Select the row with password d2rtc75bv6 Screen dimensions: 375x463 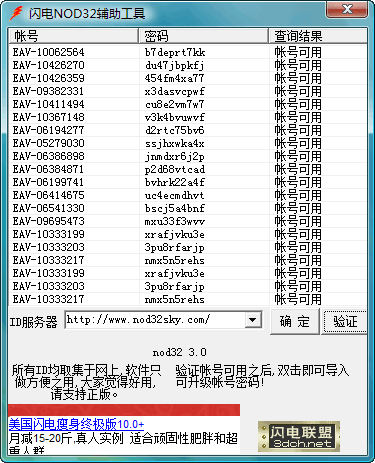point(188,130)
